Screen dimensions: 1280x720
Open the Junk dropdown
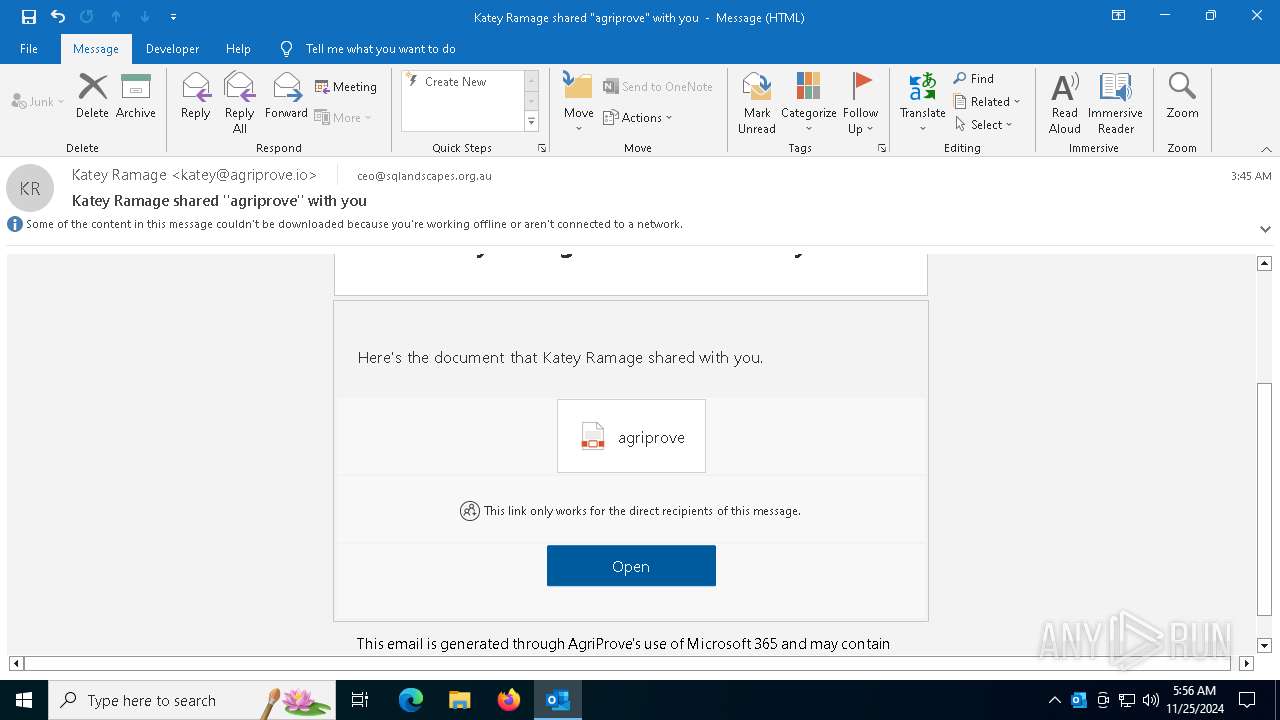tap(37, 101)
